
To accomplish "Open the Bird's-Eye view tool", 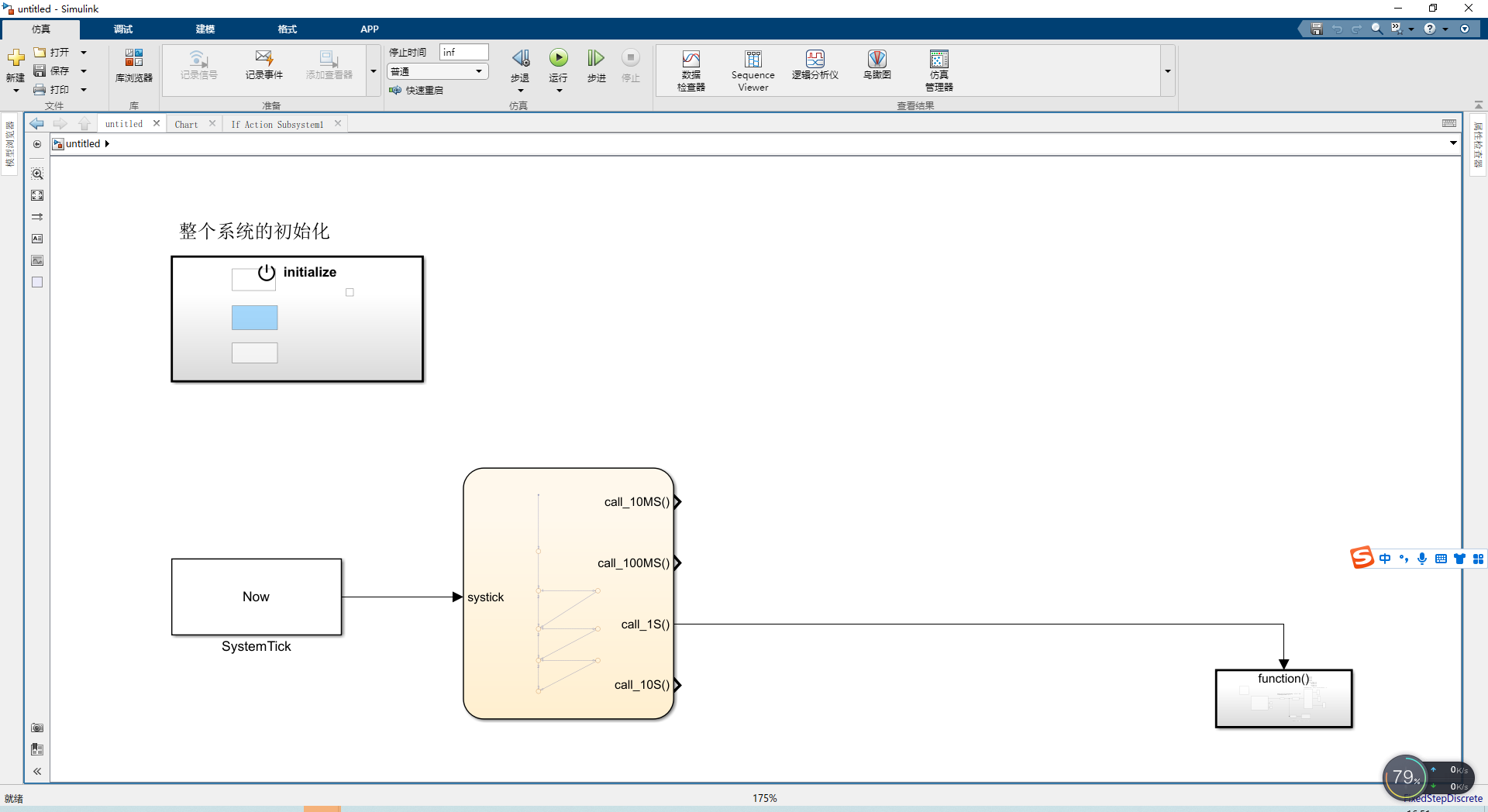I will 877,65.
